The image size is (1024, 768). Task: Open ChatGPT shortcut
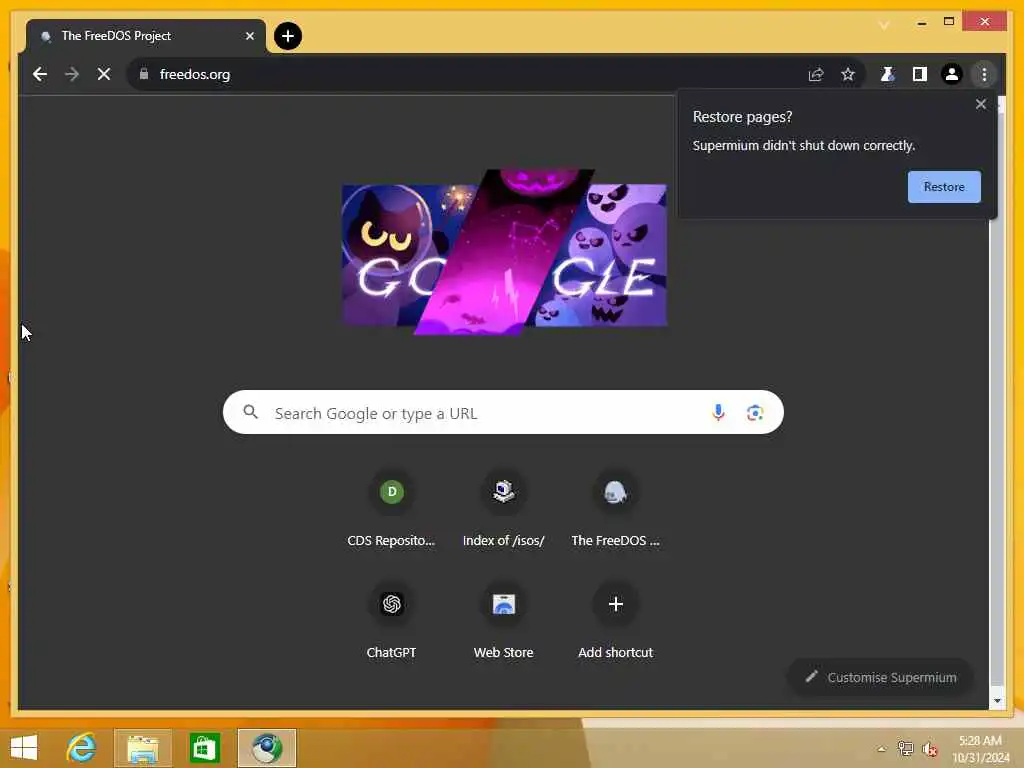pyautogui.click(x=391, y=622)
